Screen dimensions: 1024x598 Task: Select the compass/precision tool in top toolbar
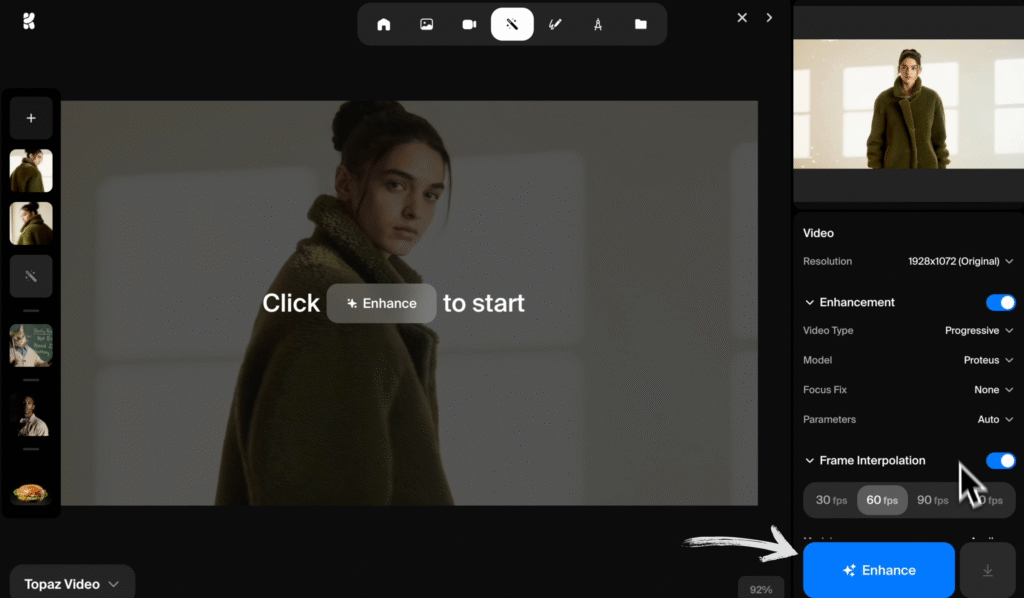tap(598, 23)
